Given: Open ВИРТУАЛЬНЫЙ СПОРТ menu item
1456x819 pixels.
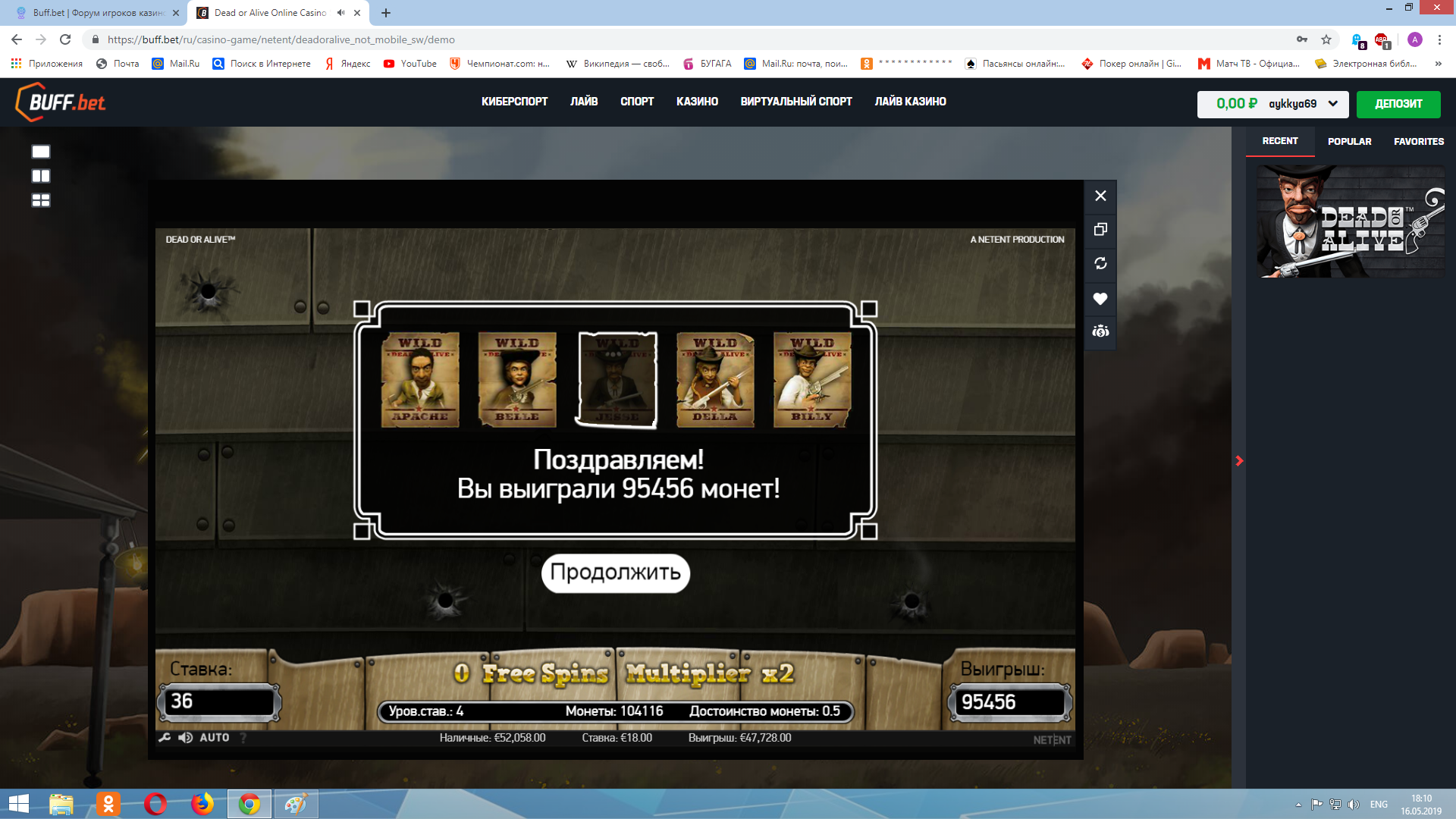Looking at the screenshot, I should tap(796, 102).
